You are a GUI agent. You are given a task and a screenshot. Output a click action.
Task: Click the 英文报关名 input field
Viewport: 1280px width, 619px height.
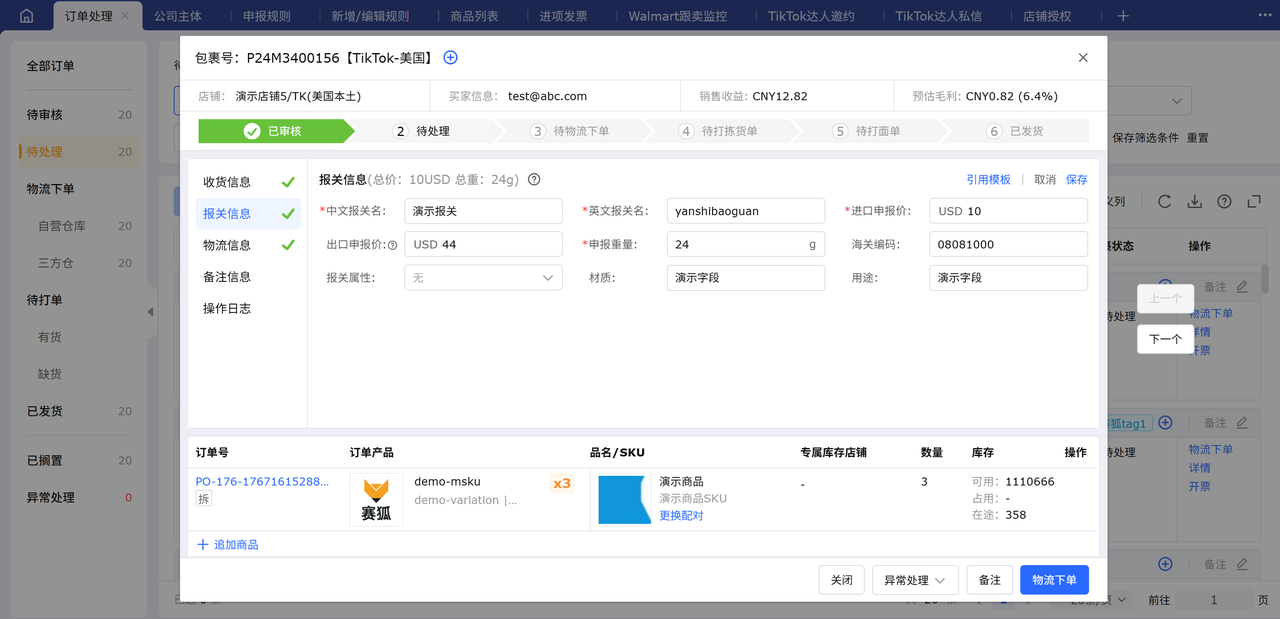[746, 211]
